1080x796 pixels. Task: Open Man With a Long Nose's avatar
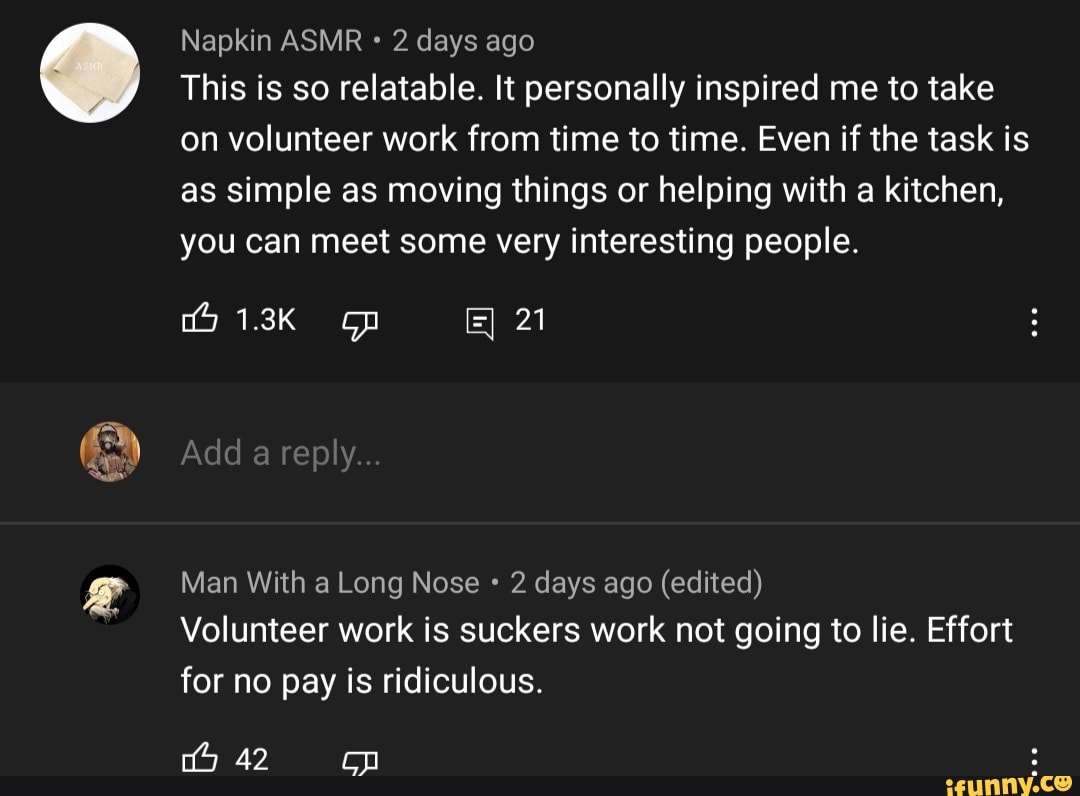(x=109, y=596)
